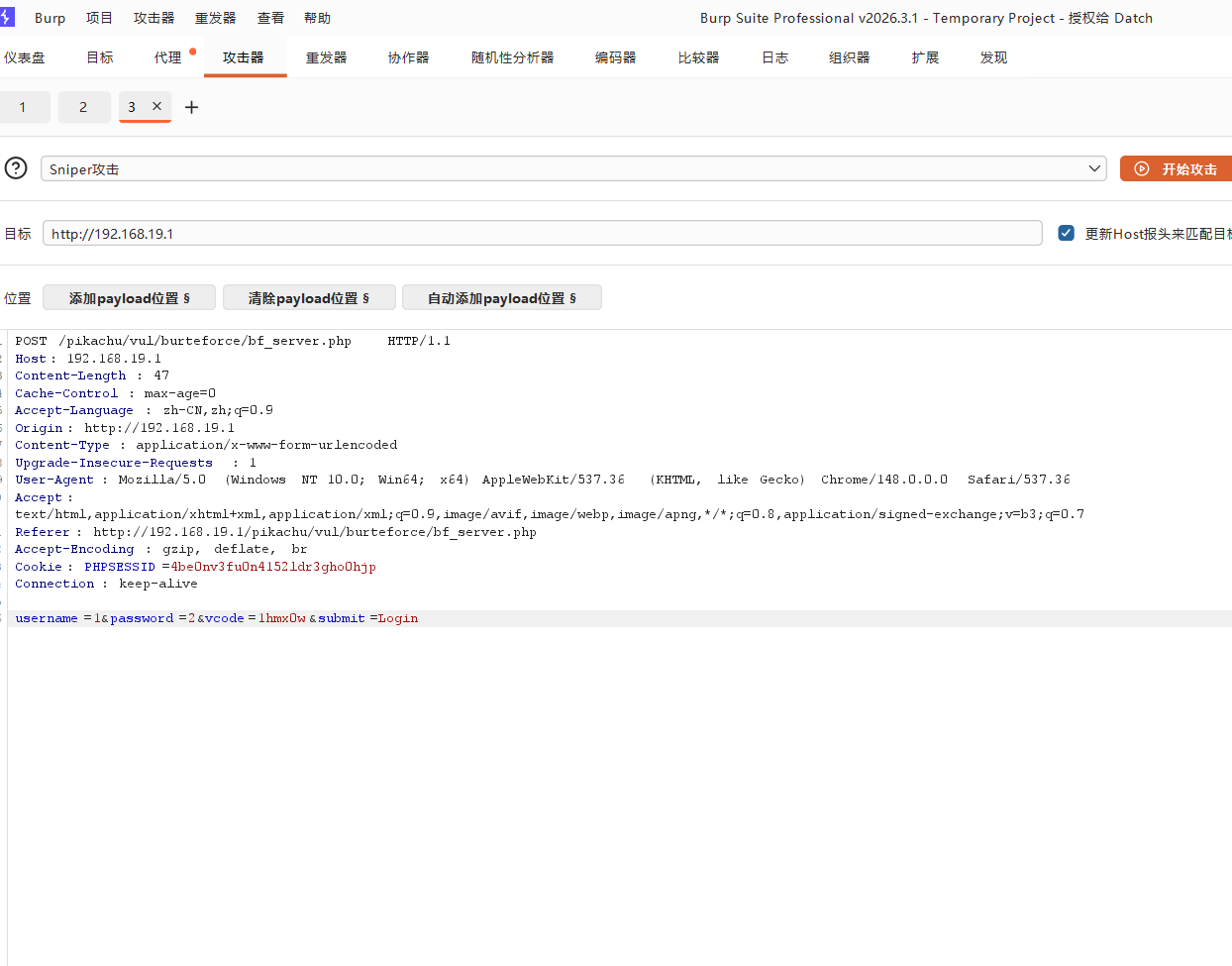The height and width of the screenshot is (966, 1232).
Task: Switch to the 重发器 main tab
Action: pyautogui.click(x=327, y=57)
